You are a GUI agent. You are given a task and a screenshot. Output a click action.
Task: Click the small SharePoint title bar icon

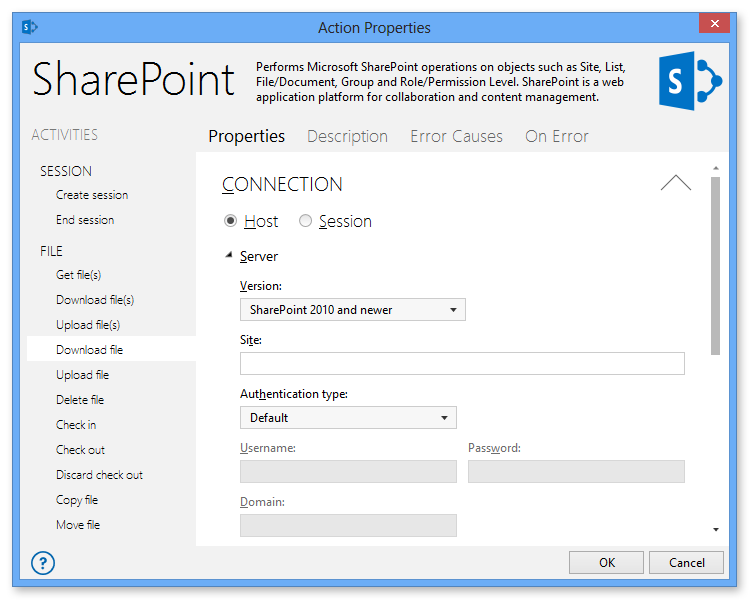click(x=30, y=27)
